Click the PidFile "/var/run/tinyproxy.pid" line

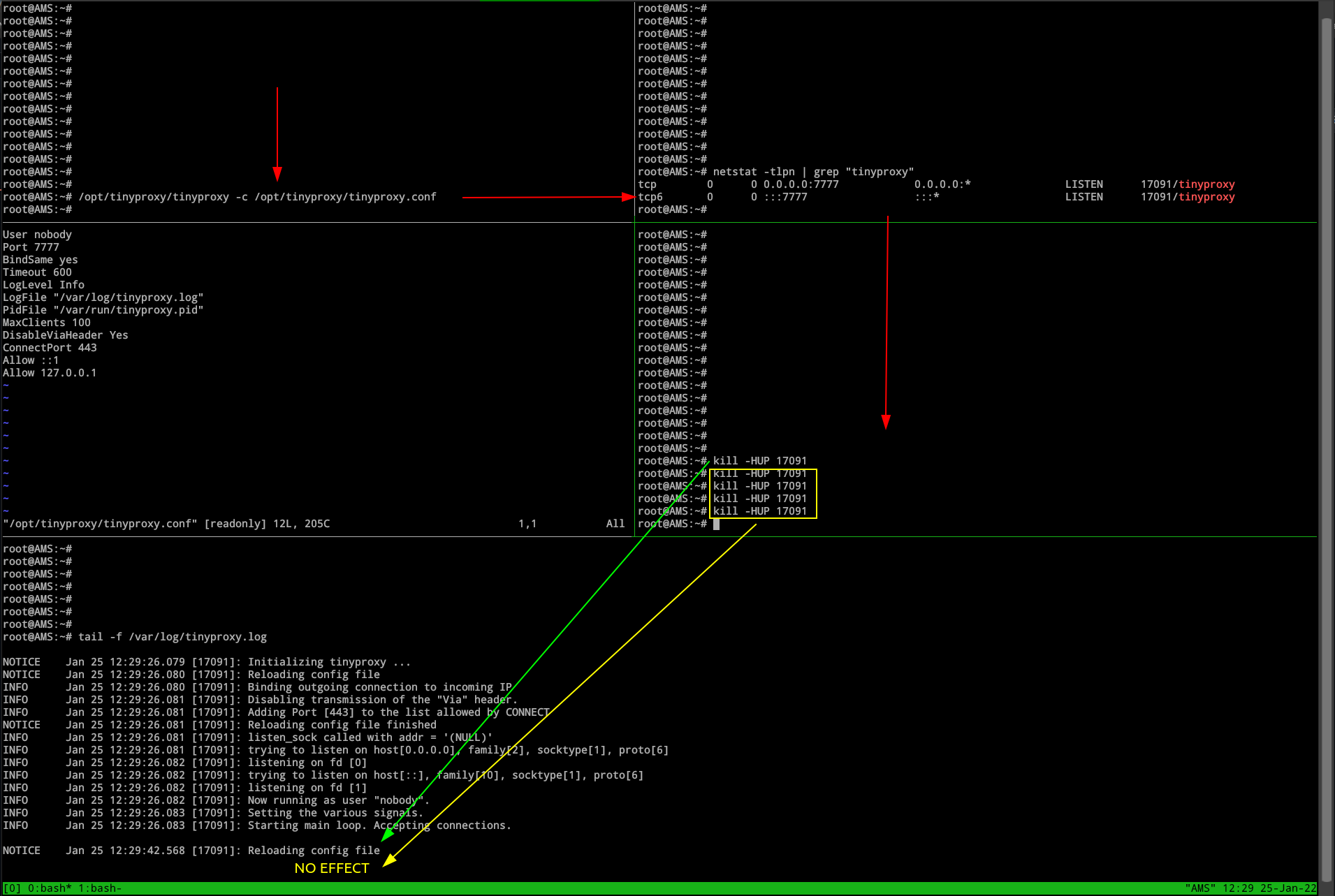[x=103, y=310]
